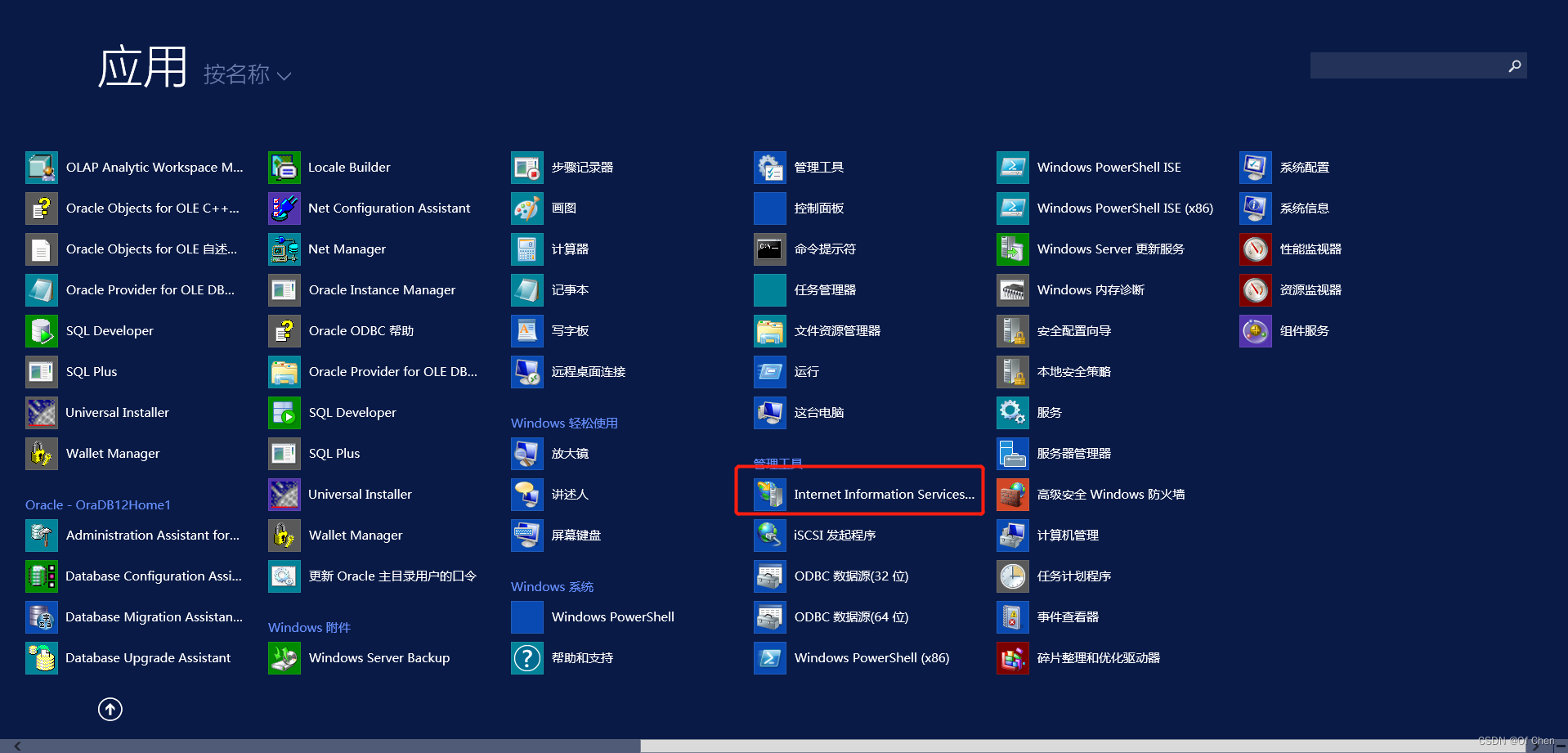1568x753 pixels.
Task: Open 帮助和支持
Action: pos(562,658)
